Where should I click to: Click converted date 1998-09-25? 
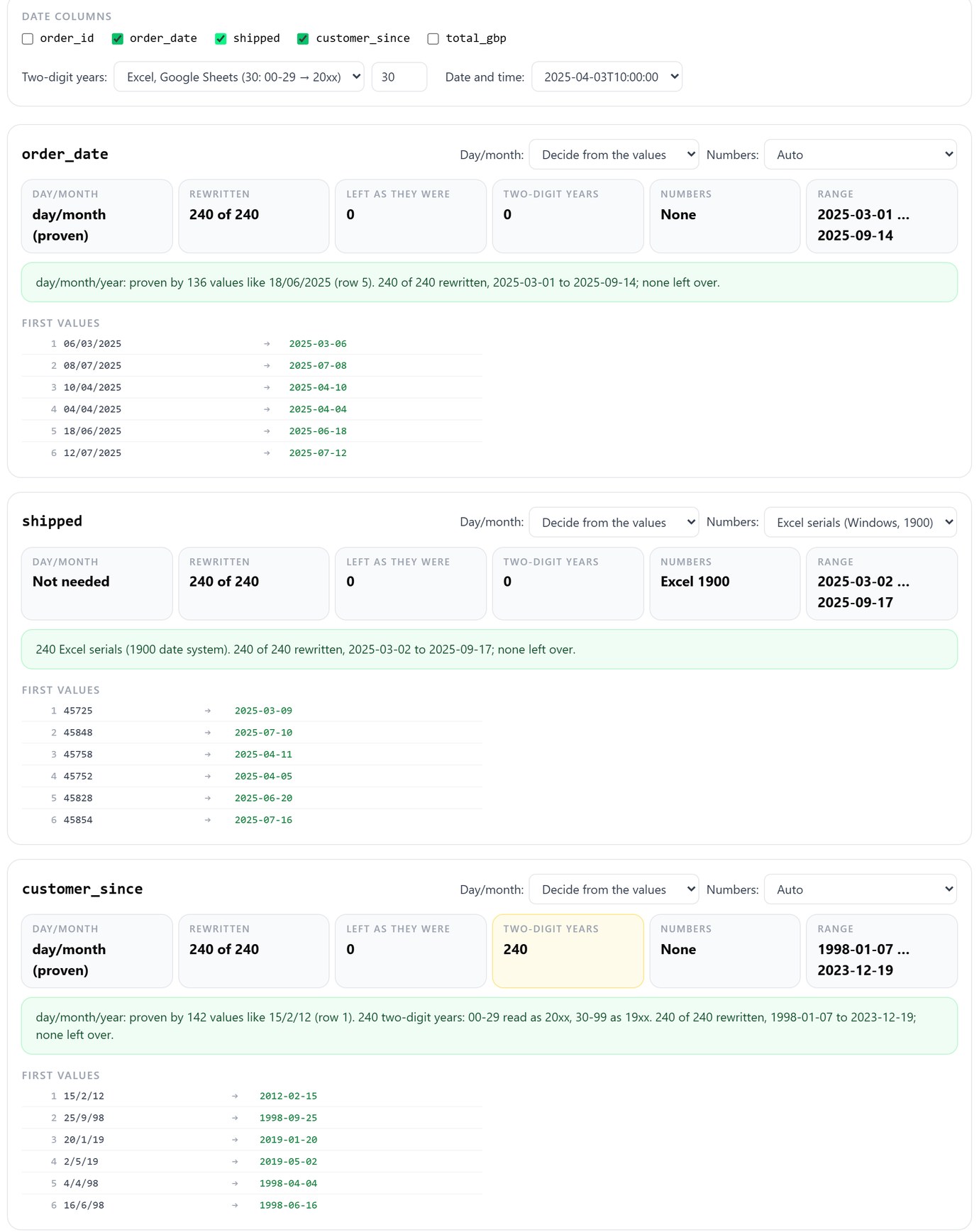pos(288,1119)
